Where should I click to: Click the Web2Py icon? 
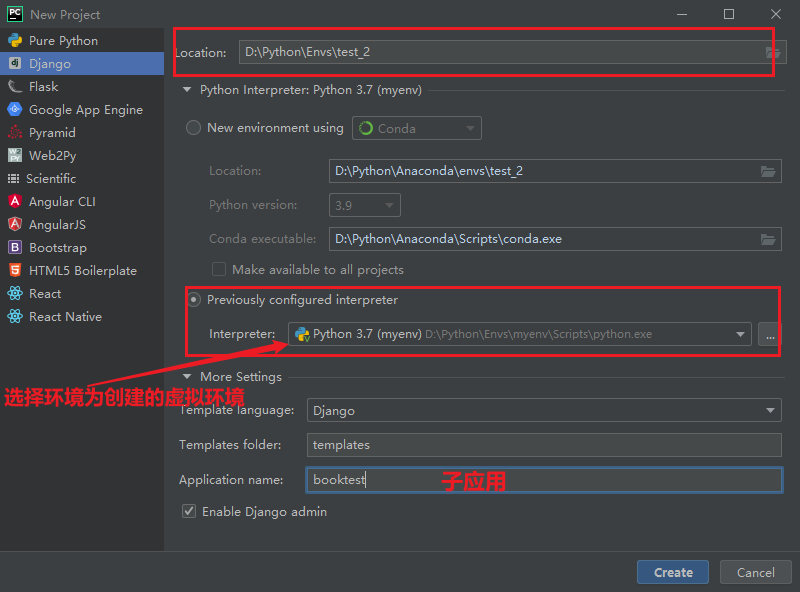pos(15,155)
